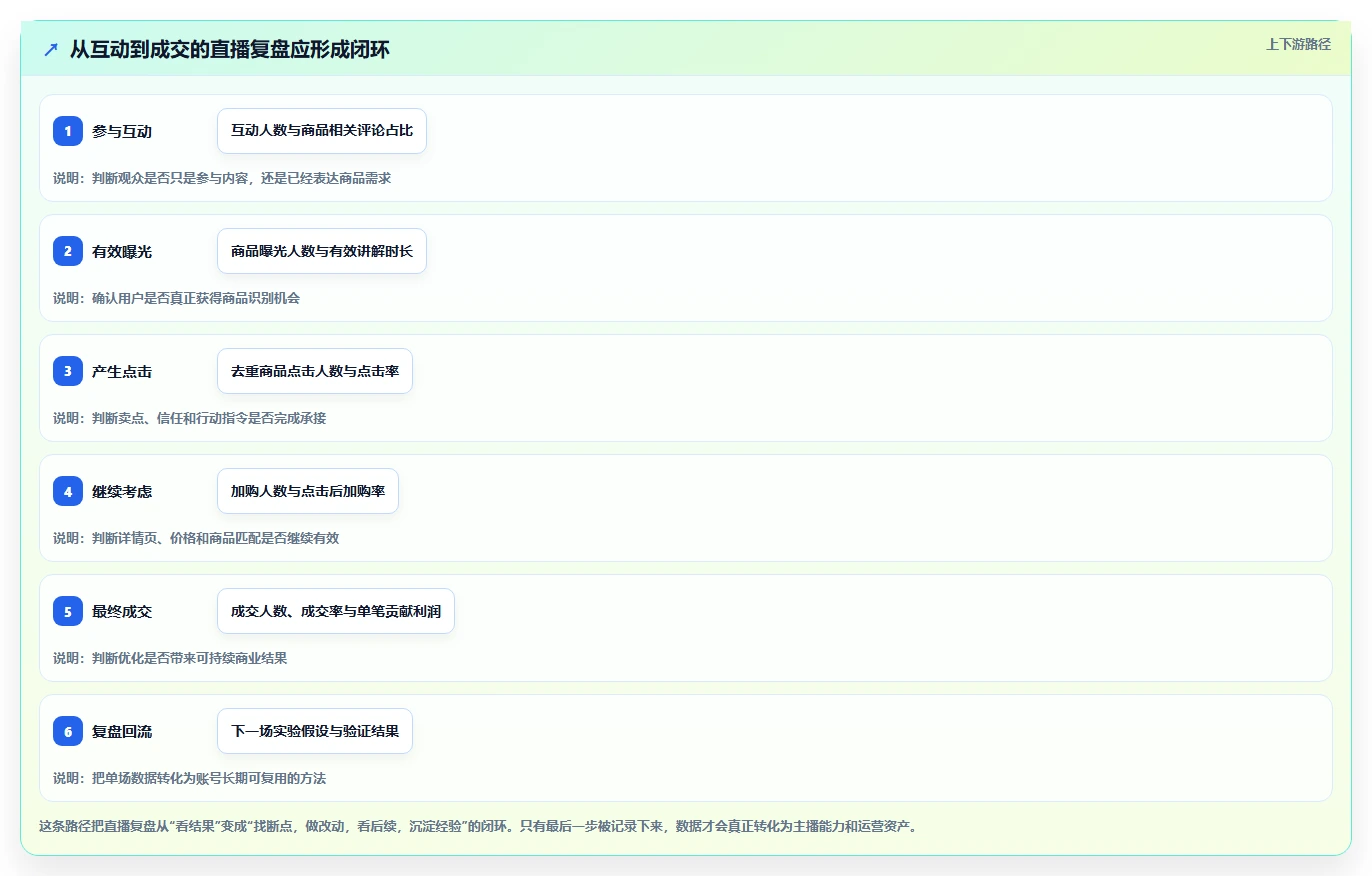Viewport: 1372px width, 876px height.
Task: Click the number 1 step badge
Action: click(x=68, y=131)
